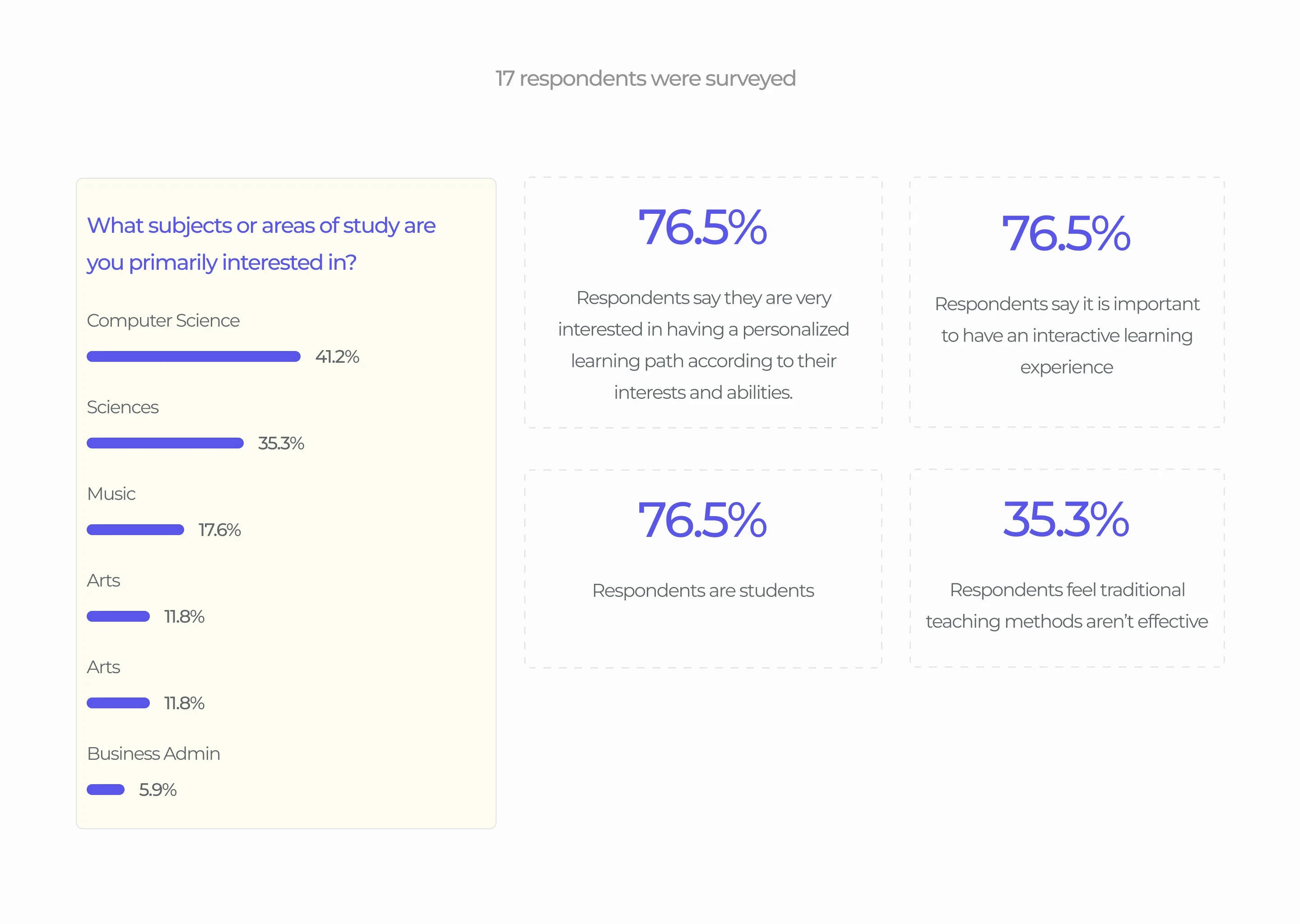Click the "Respondents are students" text

(x=703, y=591)
